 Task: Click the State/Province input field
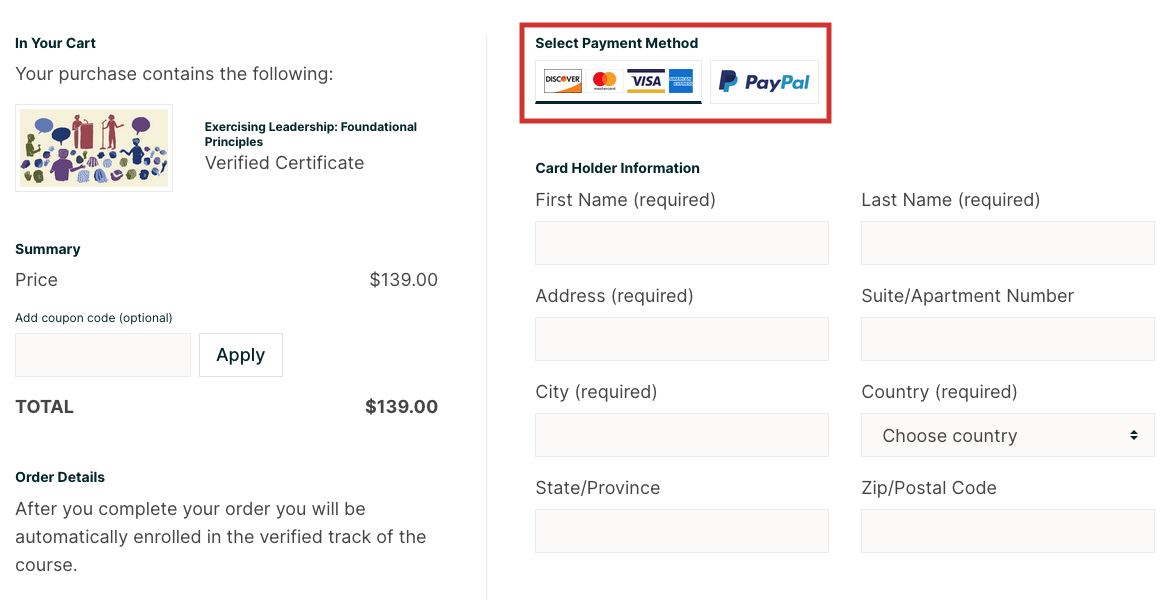point(682,531)
